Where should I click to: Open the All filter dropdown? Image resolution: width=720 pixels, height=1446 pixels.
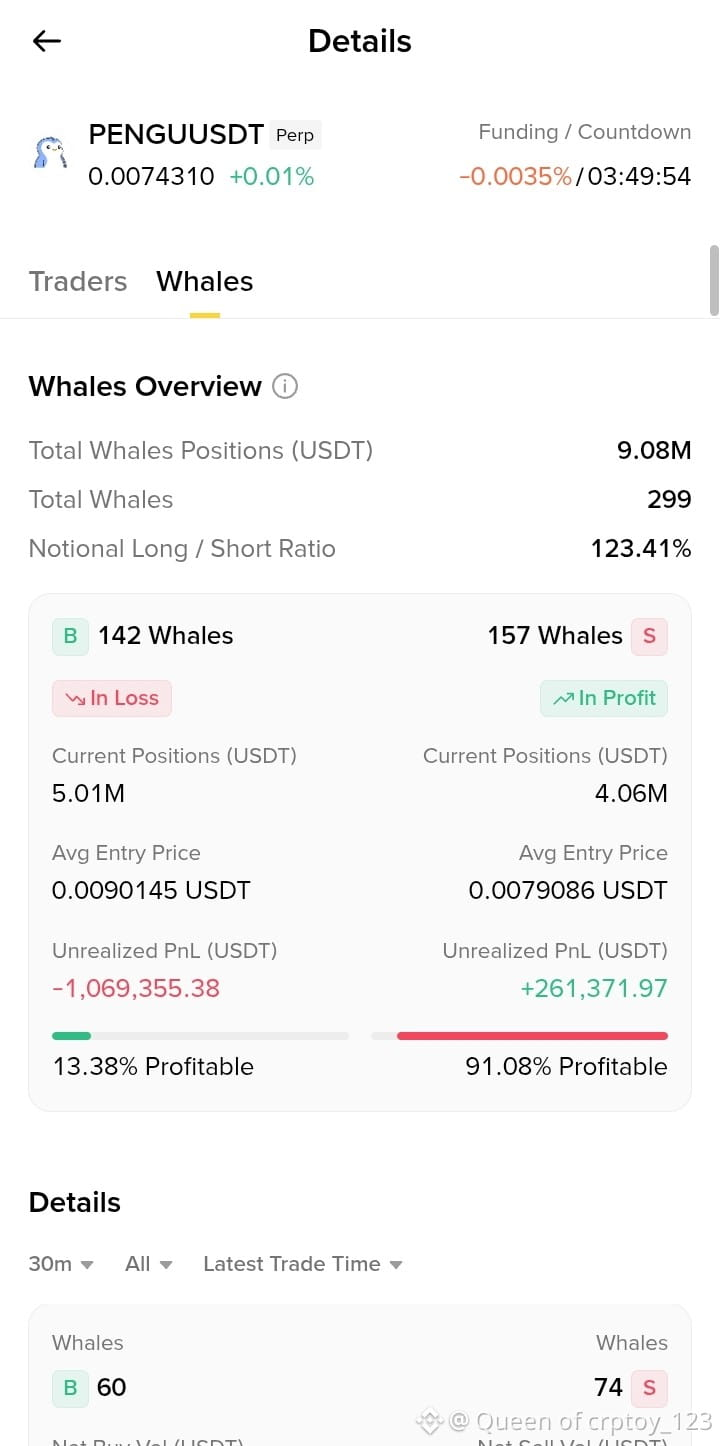click(149, 1264)
